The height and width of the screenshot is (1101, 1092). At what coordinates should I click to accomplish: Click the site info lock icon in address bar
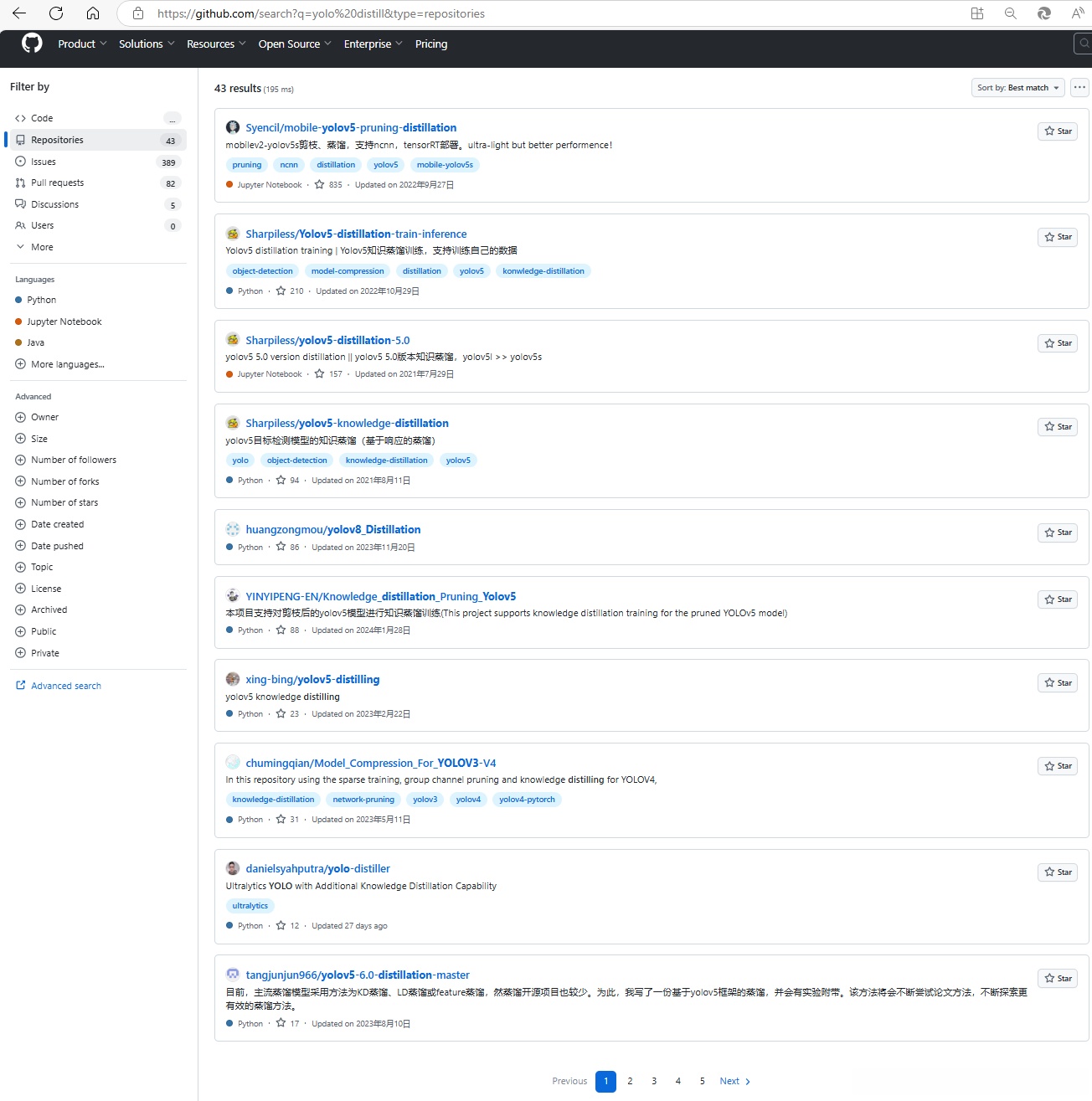point(138,13)
